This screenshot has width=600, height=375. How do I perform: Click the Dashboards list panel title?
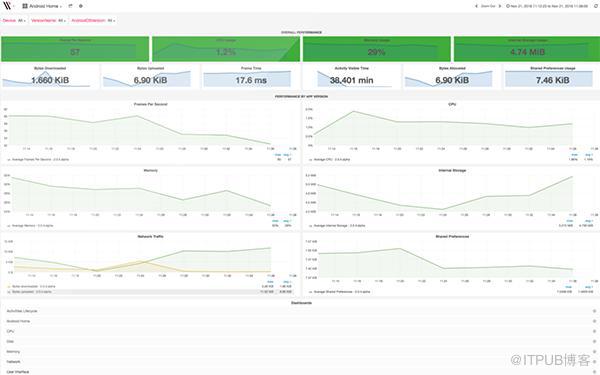pos(301,303)
